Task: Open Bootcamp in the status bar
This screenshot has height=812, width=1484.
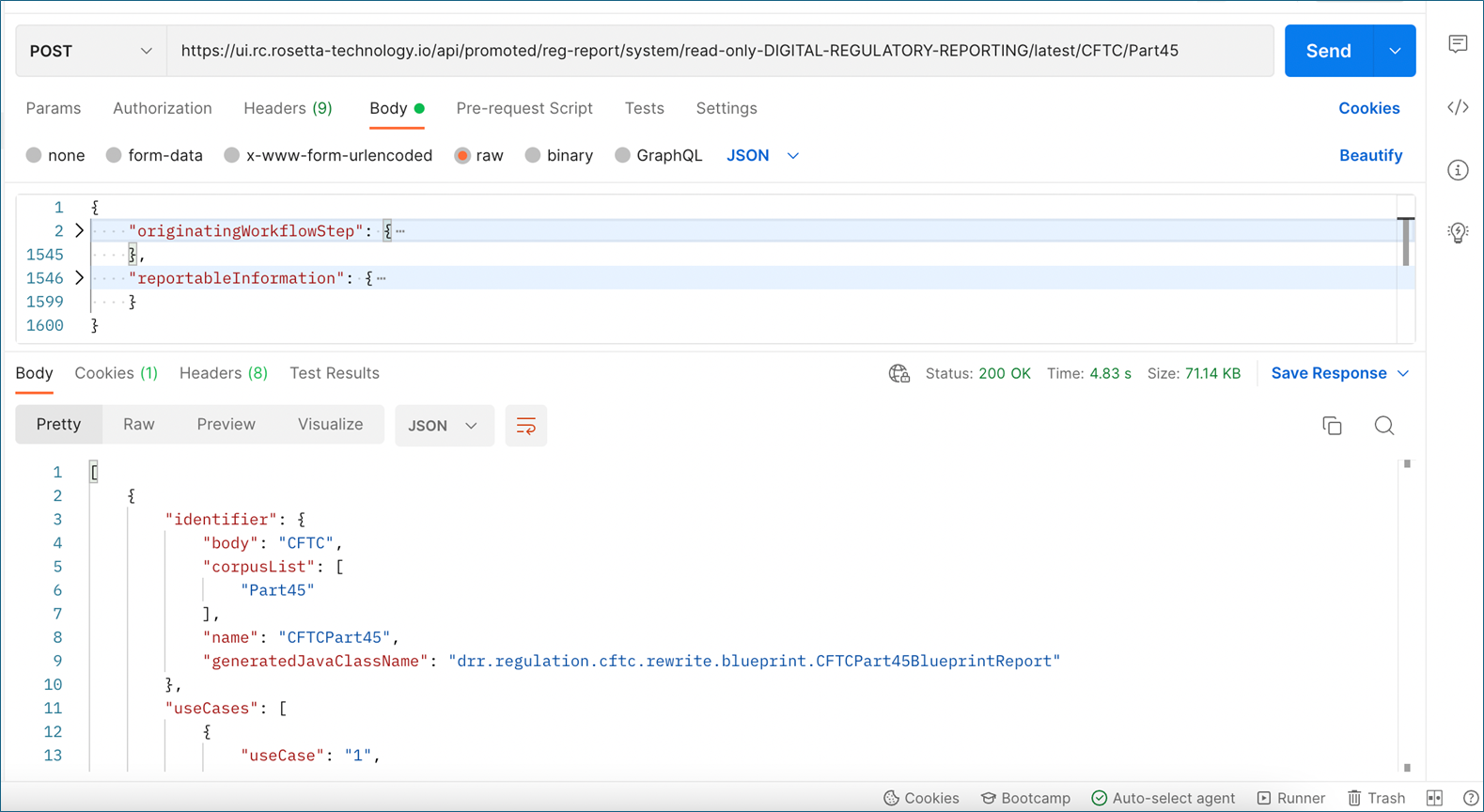Action: click(1025, 798)
